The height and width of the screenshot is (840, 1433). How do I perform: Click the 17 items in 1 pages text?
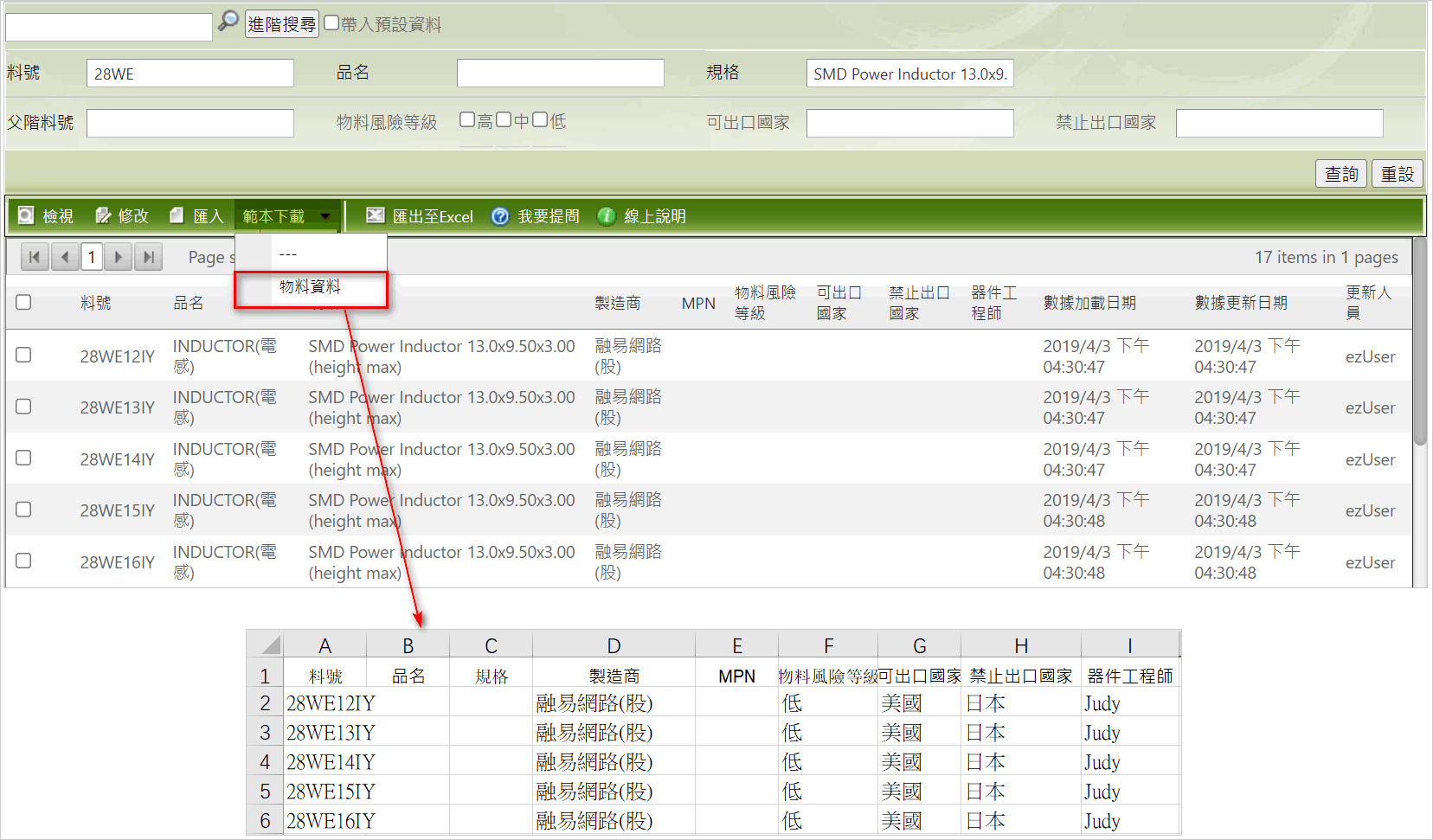(x=1327, y=257)
